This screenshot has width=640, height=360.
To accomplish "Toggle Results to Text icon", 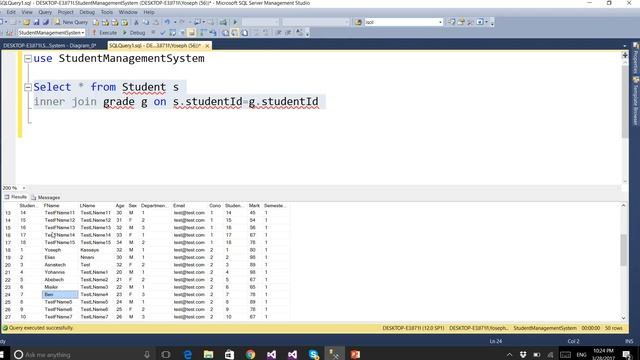I will tap(225, 33).
